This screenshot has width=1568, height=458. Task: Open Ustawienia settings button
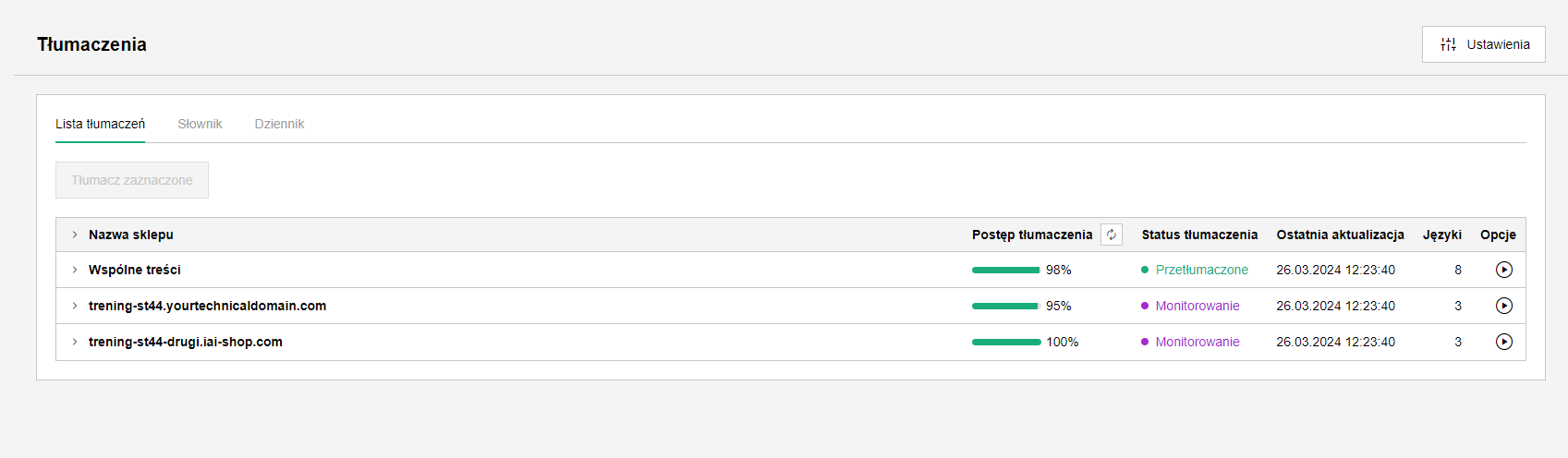[x=1484, y=44]
